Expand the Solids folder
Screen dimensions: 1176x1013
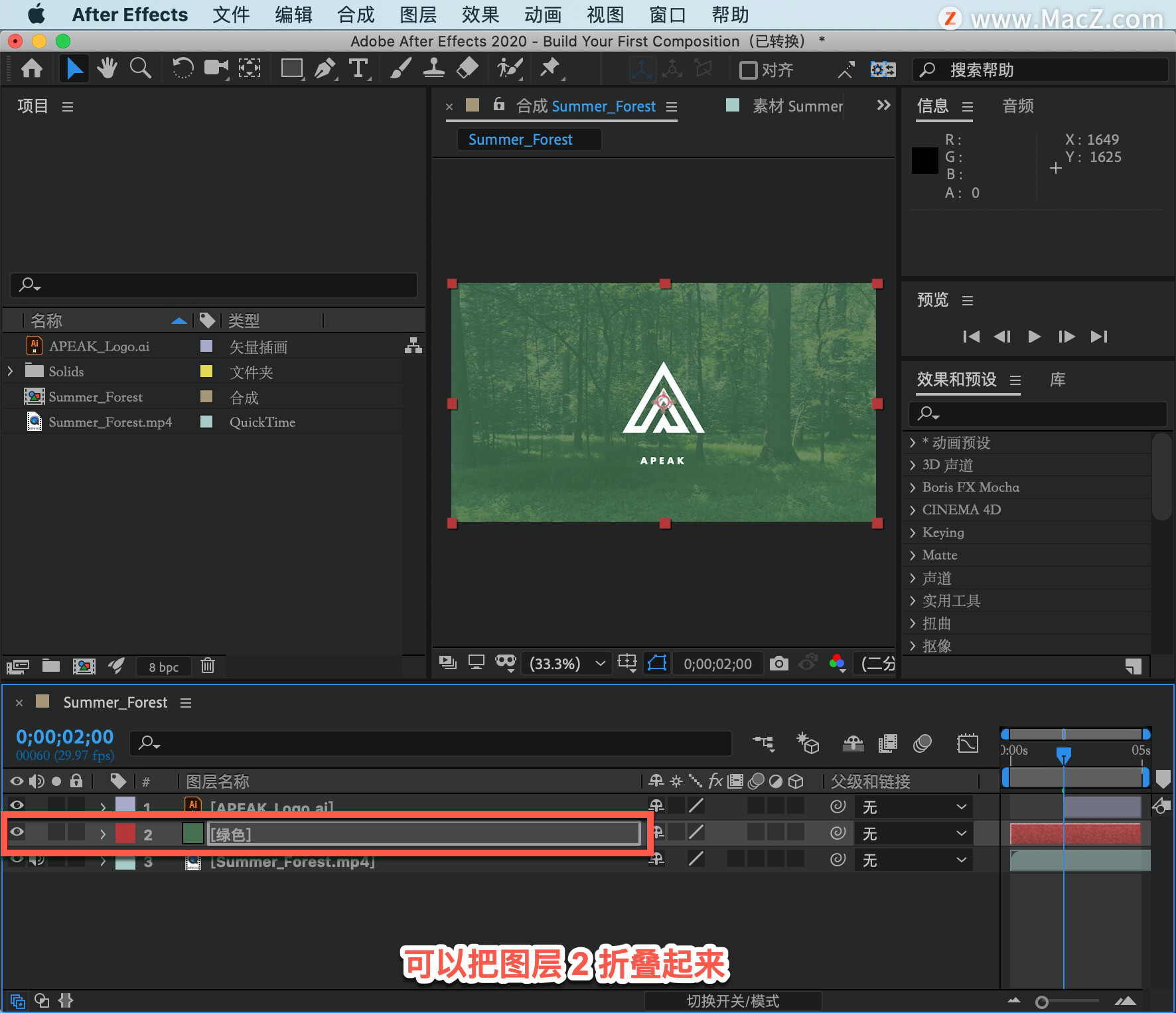pos(10,371)
